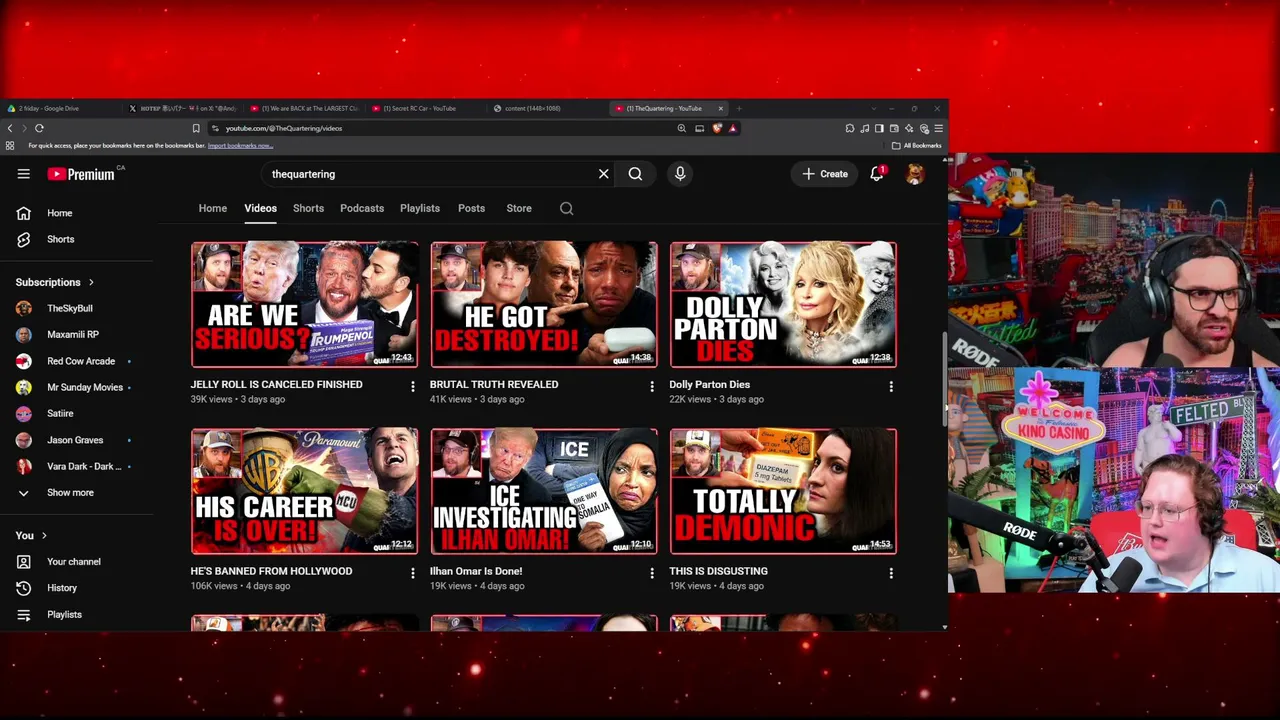Open options for BRUTAL TRUTH REVEALED video
Image resolution: width=1280 pixels, height=720 pixels.
[x=652, y=386]
